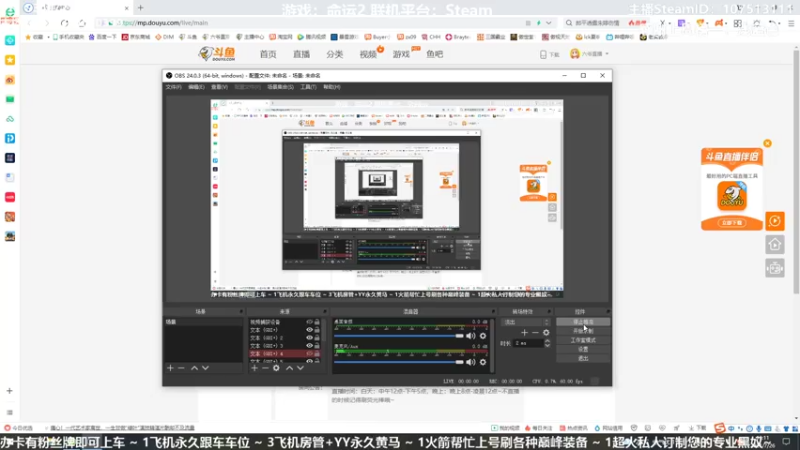The width and height of the screenshot is (800, 450).
Task: Open transition properties gear icon
Action: coord(546,333)
